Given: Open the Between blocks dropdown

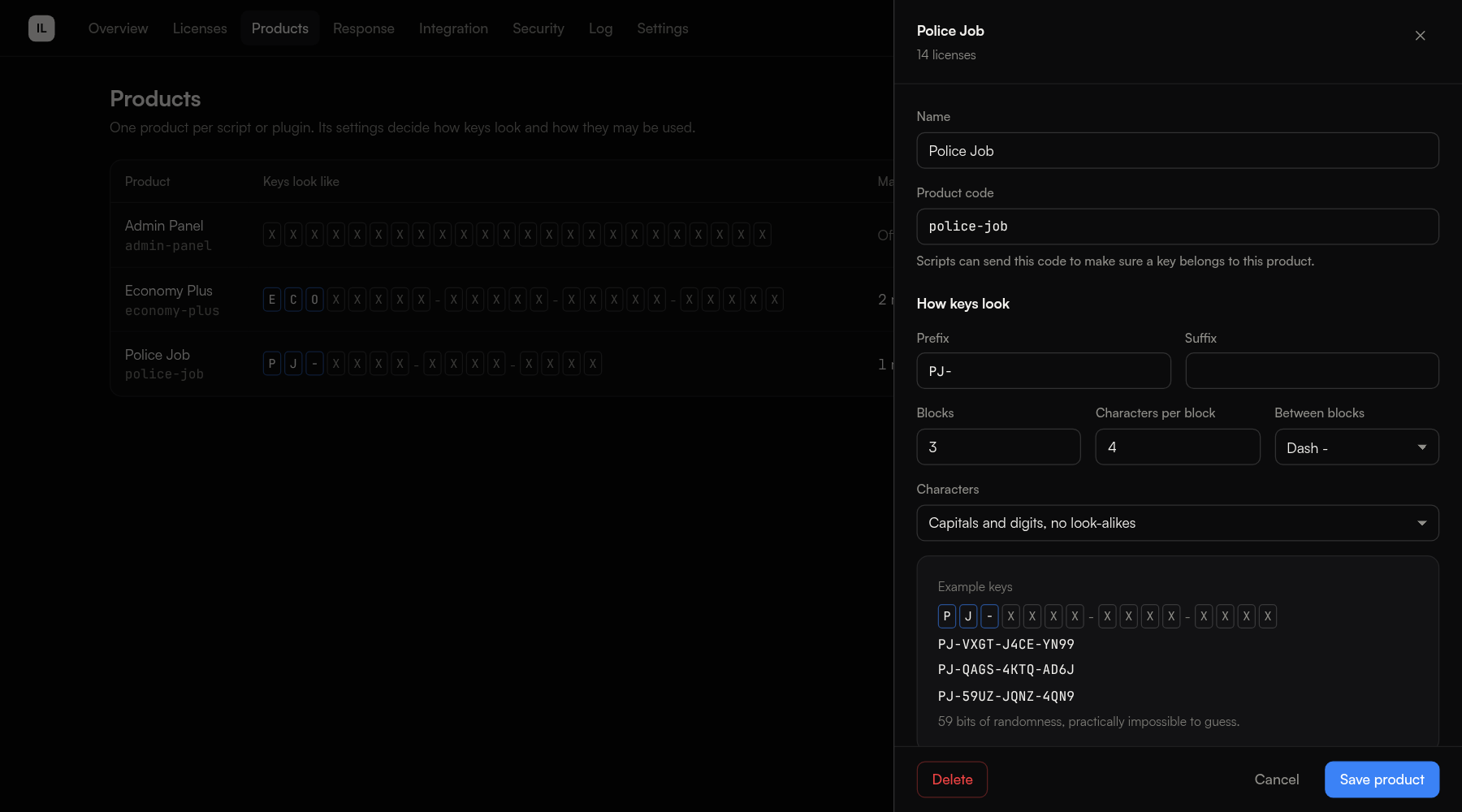Looking at the screenshot, I should [1356, 447].
